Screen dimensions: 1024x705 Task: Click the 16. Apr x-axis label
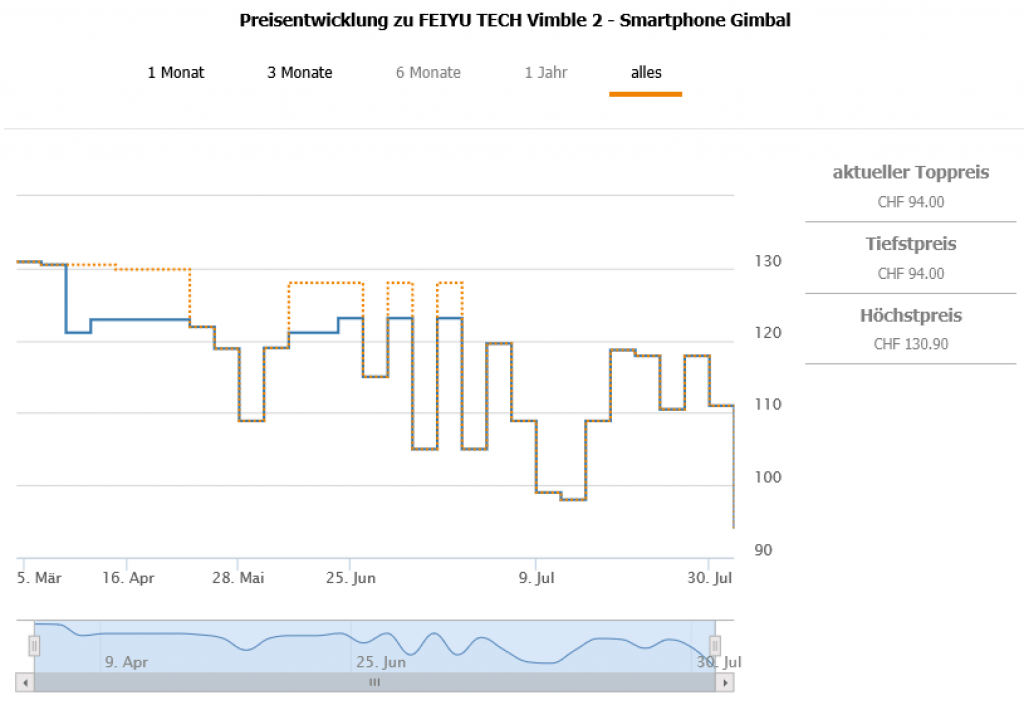point(130,577)
